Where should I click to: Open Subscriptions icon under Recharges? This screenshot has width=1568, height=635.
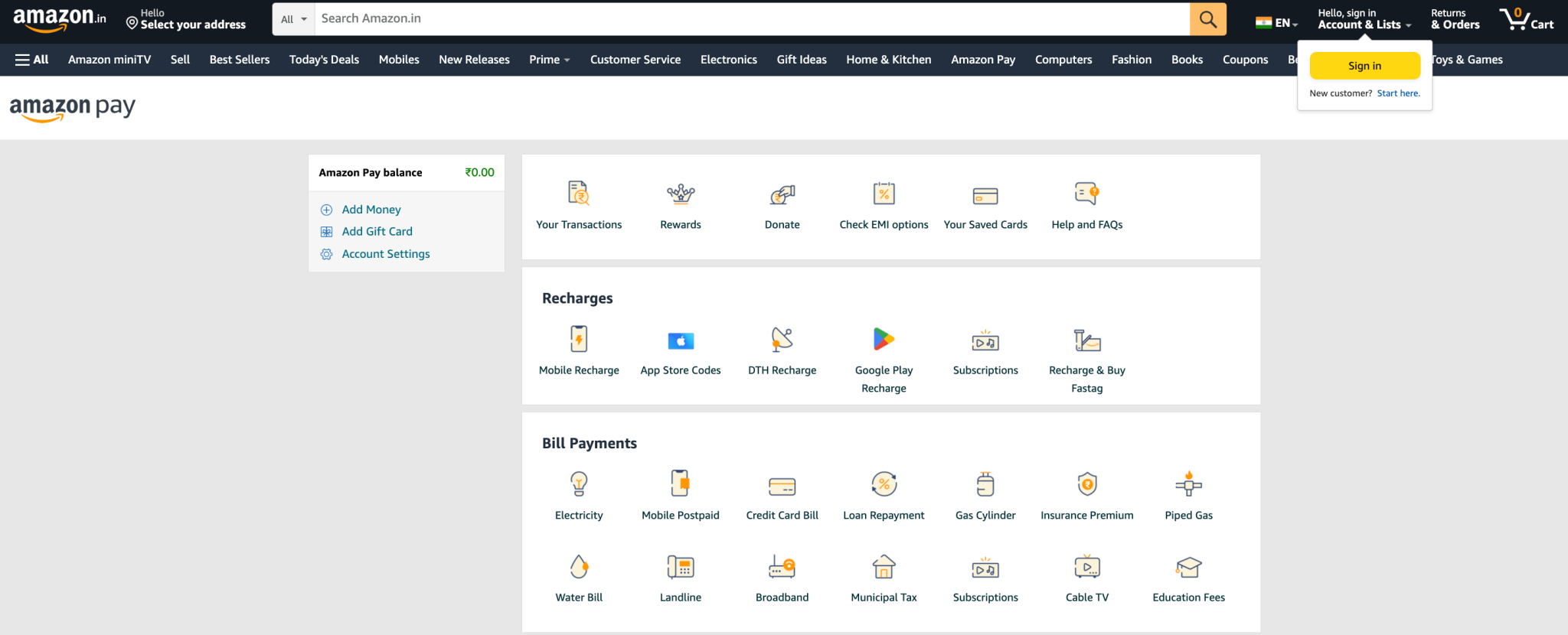[985, 340]
